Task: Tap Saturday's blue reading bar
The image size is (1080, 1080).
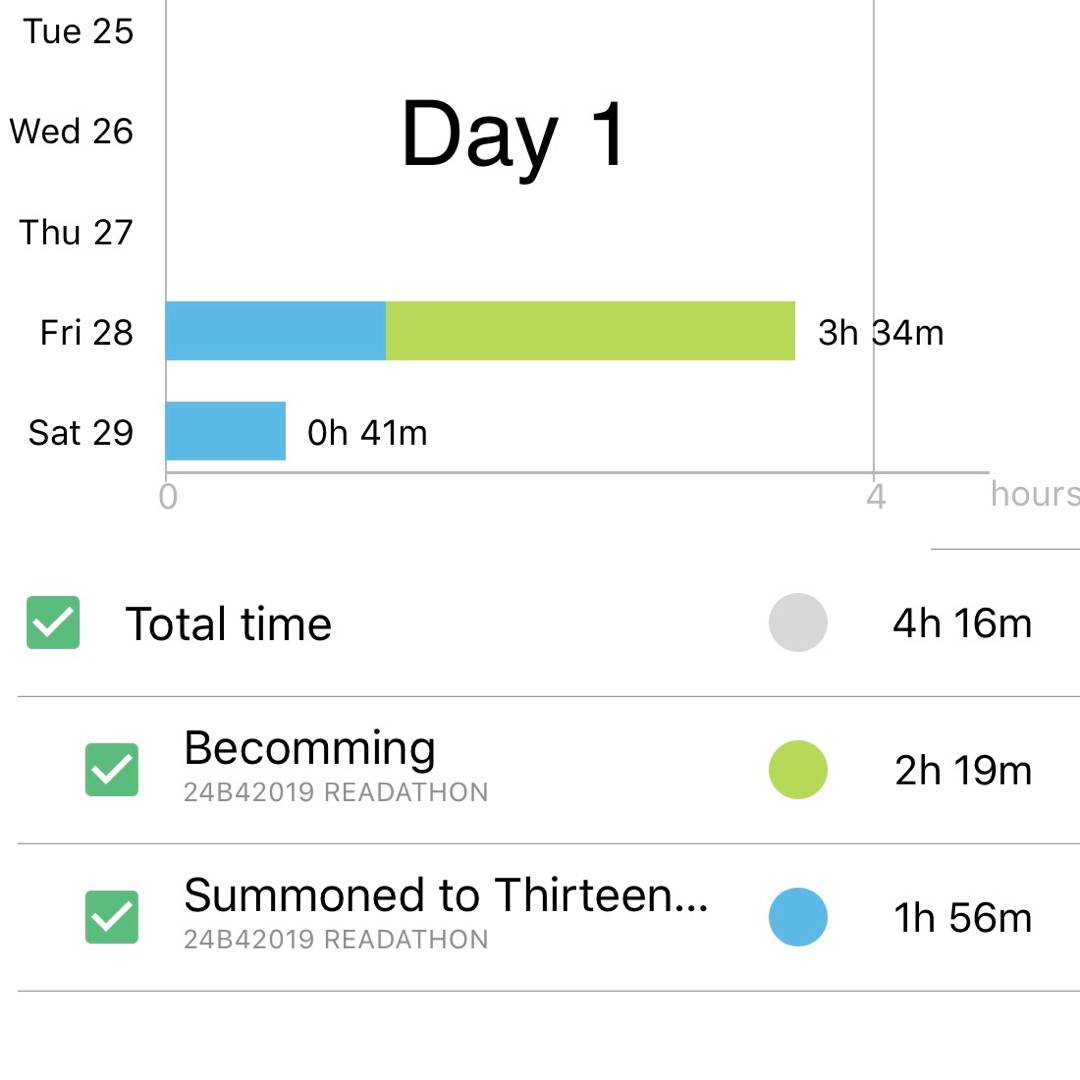Action: tap(226, 431)
